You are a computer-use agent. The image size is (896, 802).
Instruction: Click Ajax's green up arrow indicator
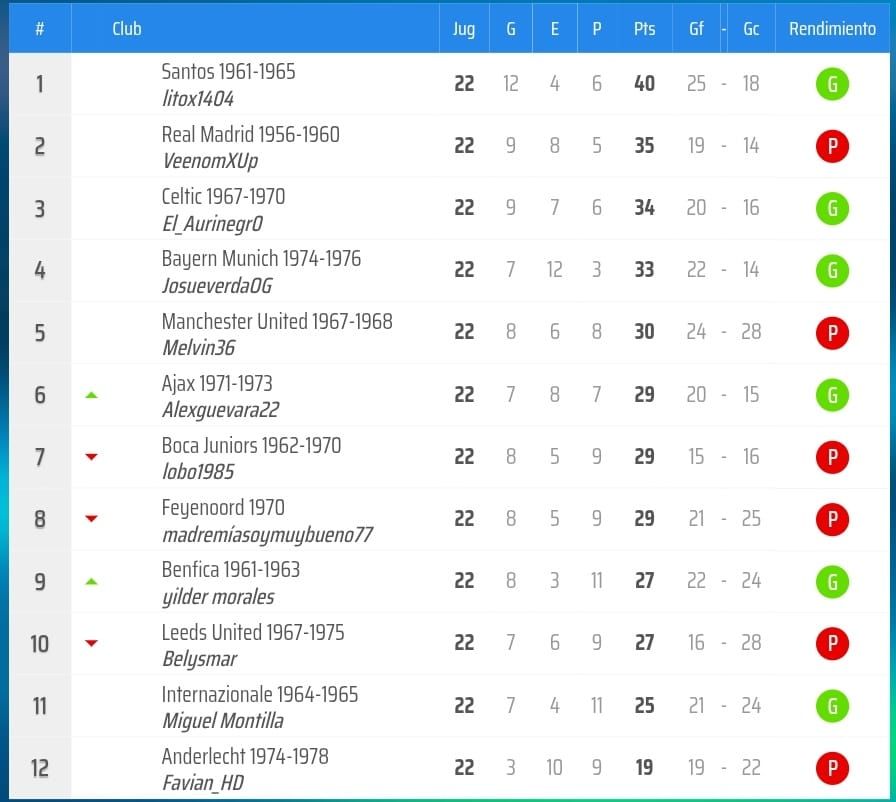91,395
